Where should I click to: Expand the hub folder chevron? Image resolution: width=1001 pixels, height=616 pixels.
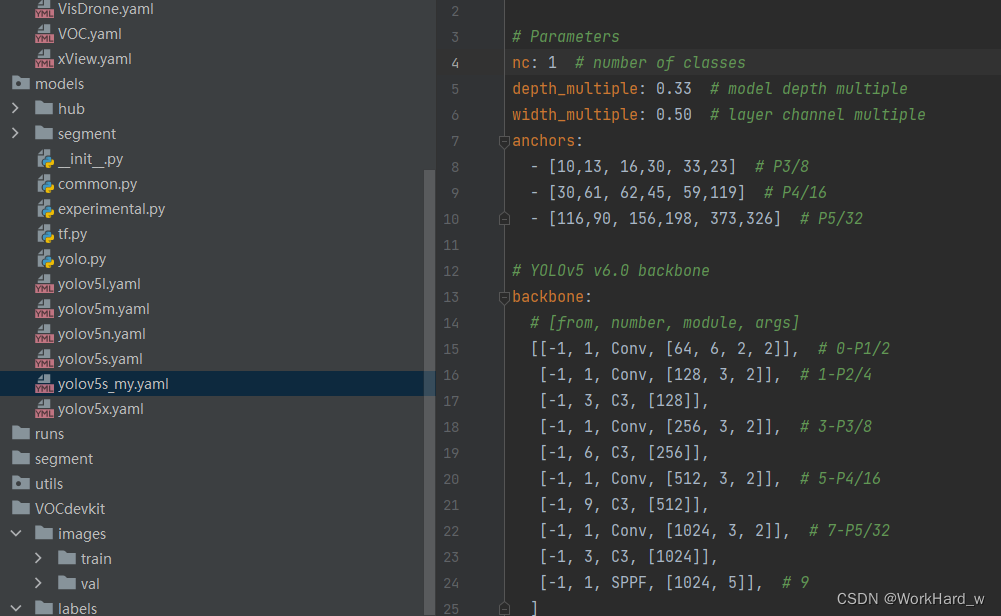[x=15, y=109]
